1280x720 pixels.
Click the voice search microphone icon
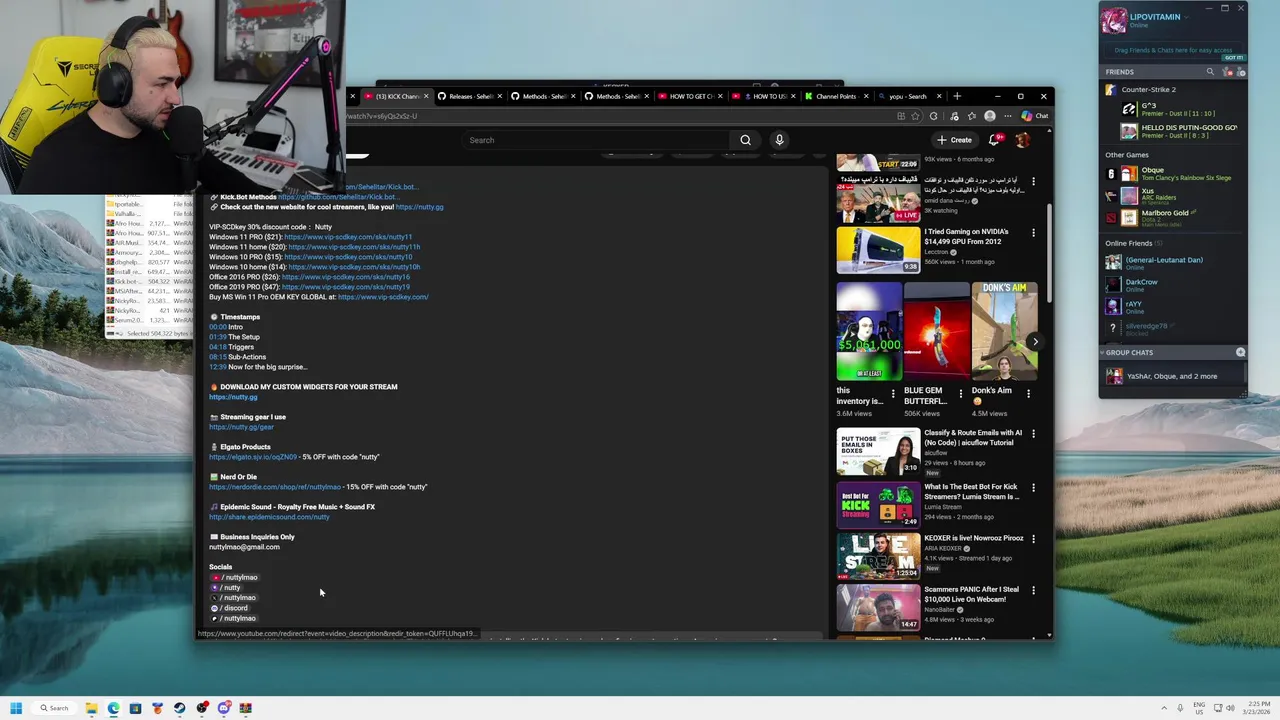pos(779,140)
